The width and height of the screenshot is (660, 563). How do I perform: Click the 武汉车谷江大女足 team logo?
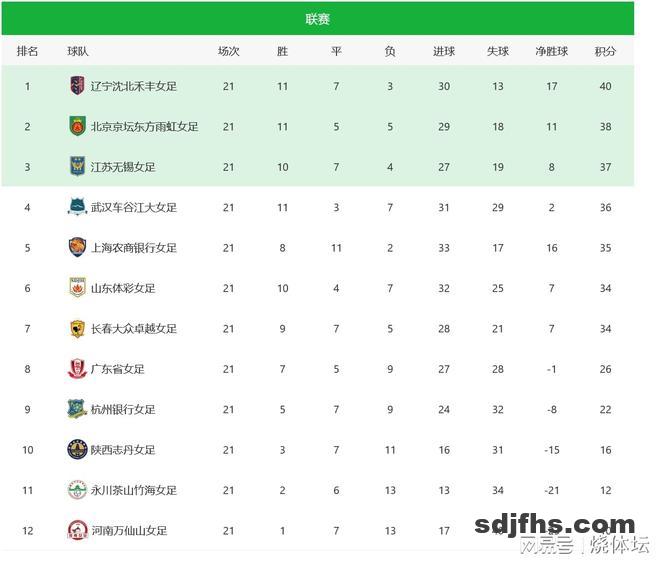pyautogui.click(x=77, y=207)
